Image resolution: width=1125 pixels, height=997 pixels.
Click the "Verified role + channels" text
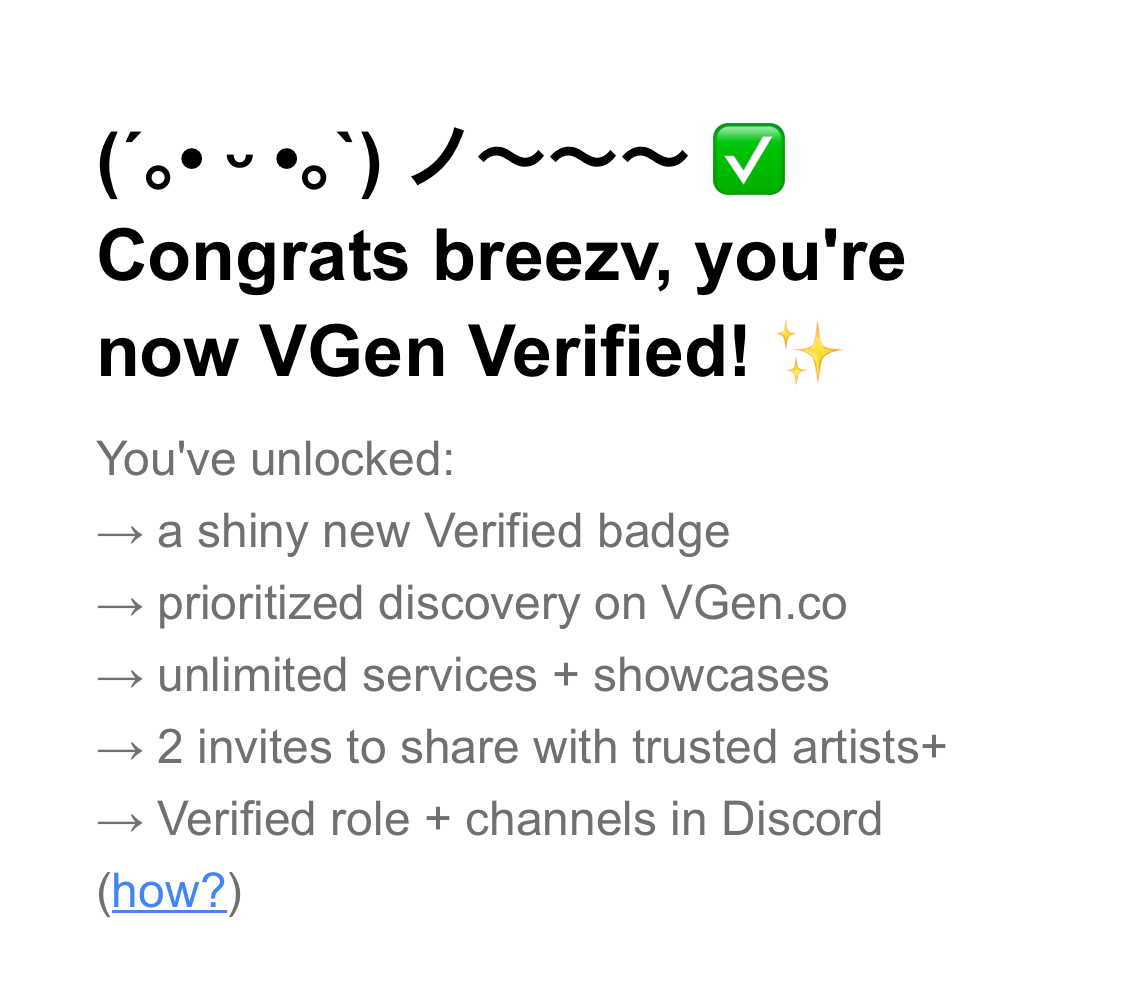pos(403,820)
